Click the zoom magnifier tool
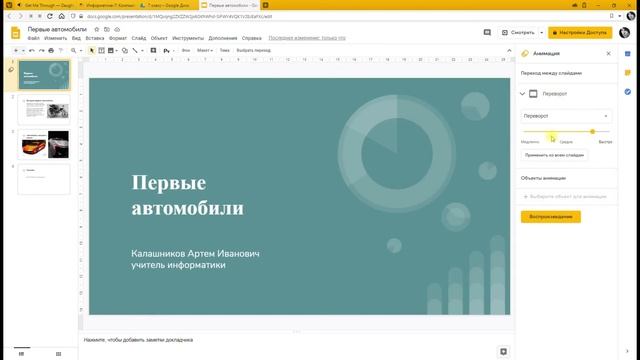This screenshot has height=360, width=640. 73,50
